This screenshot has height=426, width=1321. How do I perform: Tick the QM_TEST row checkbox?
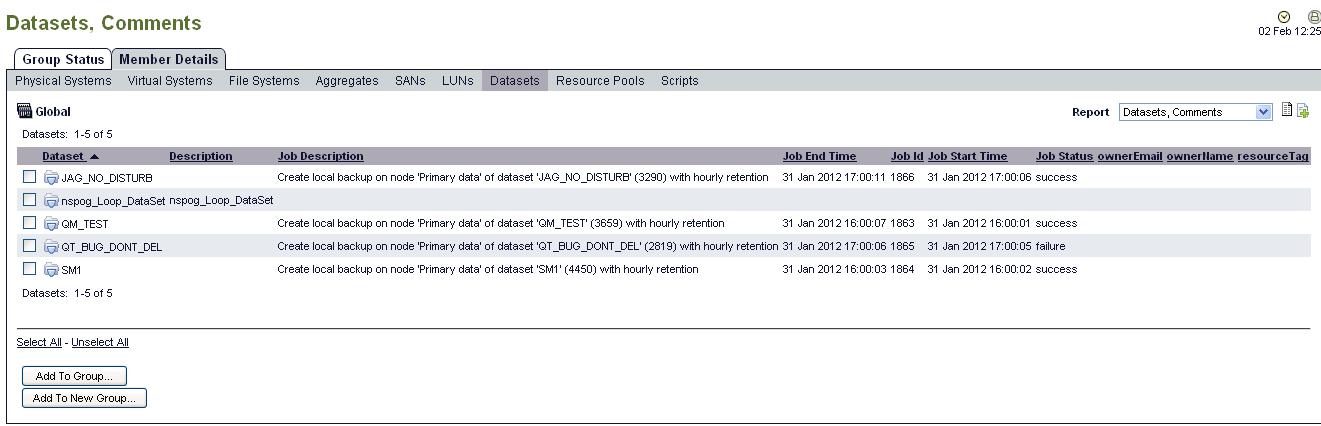click(x=29, y=222)
